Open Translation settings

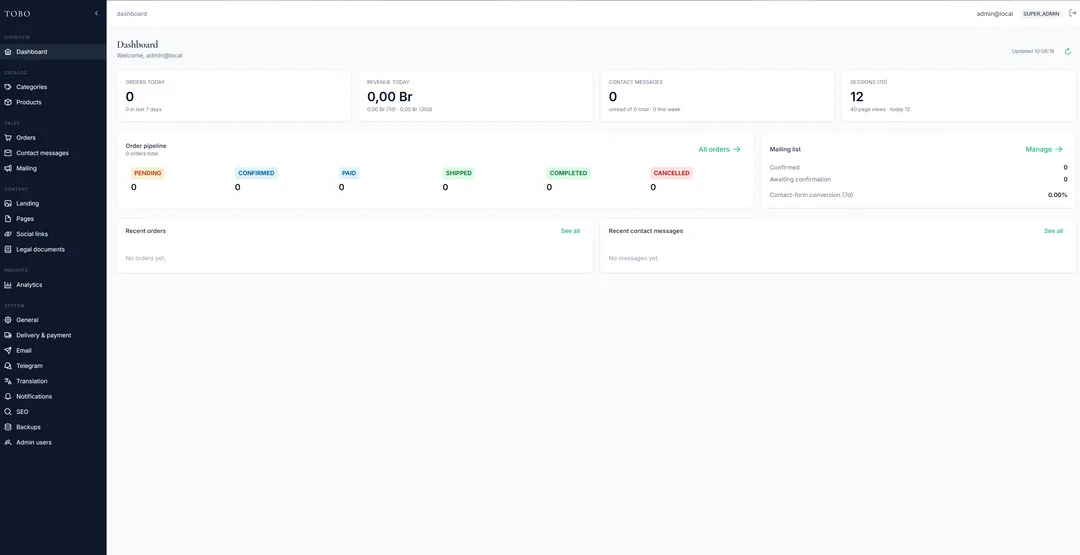[53, 381]
